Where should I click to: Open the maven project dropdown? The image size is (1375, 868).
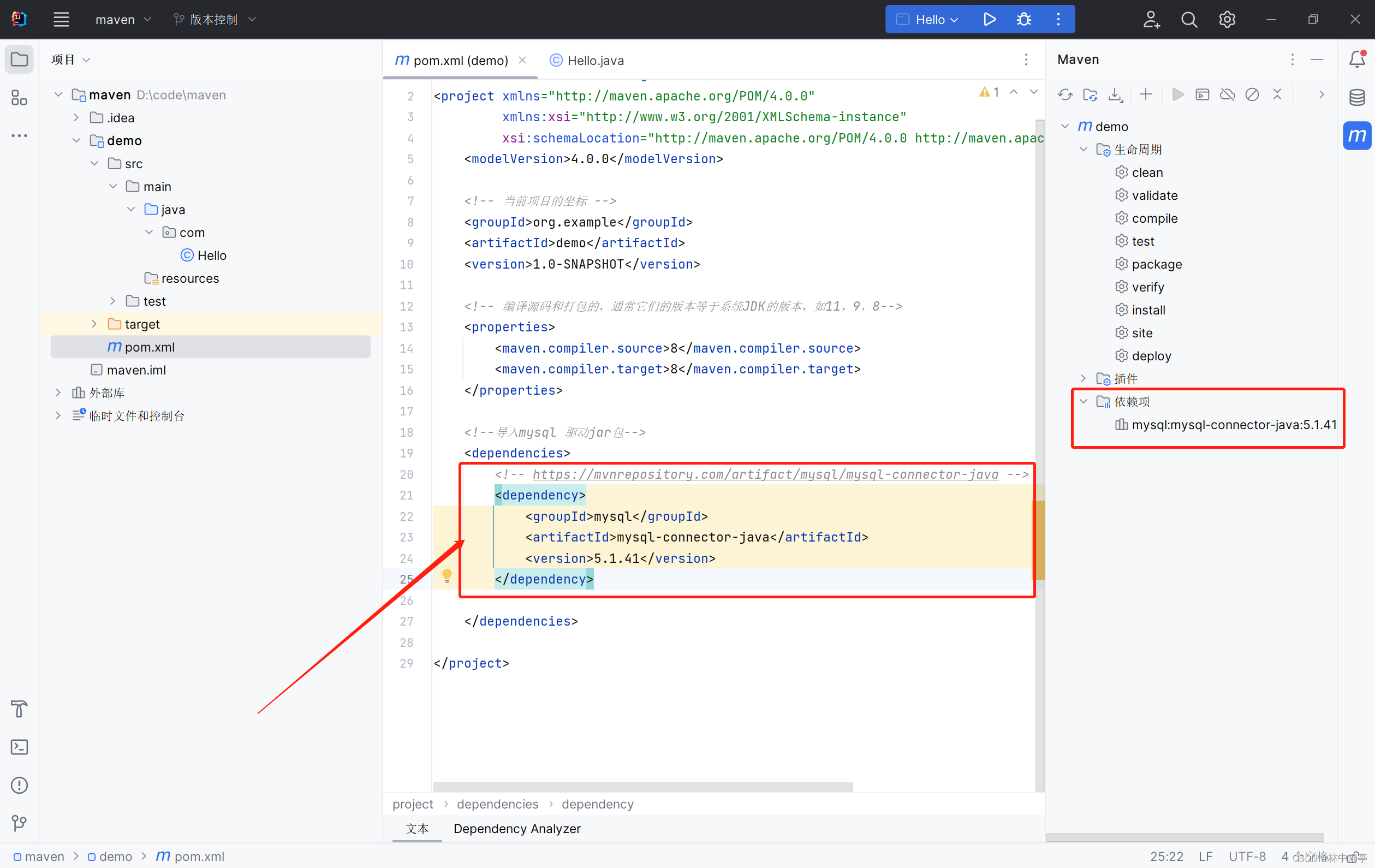pyautogui.click(x=123, y=20)
